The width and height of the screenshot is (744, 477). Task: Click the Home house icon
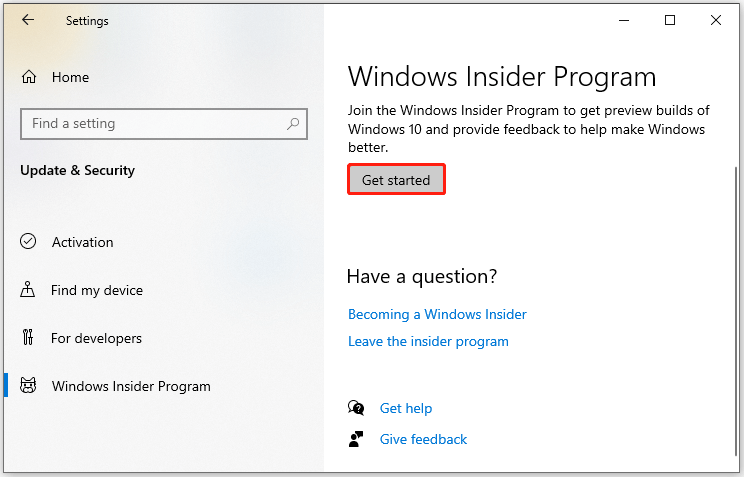(28, 76)
